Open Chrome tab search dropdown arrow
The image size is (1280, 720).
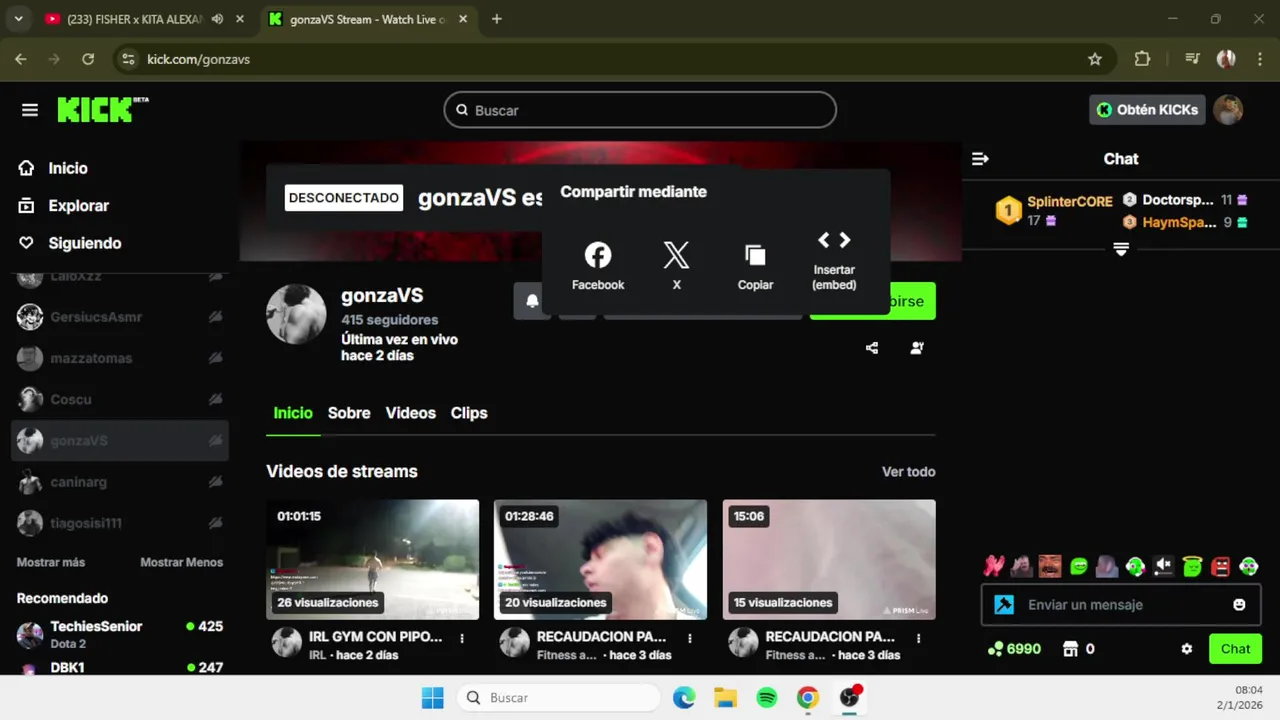click(18, 19)
